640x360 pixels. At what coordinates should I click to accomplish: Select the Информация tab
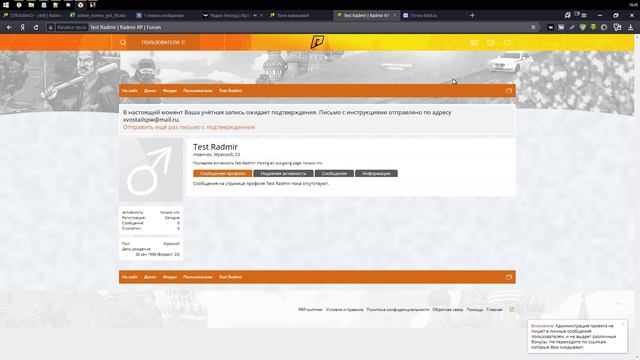376,173
